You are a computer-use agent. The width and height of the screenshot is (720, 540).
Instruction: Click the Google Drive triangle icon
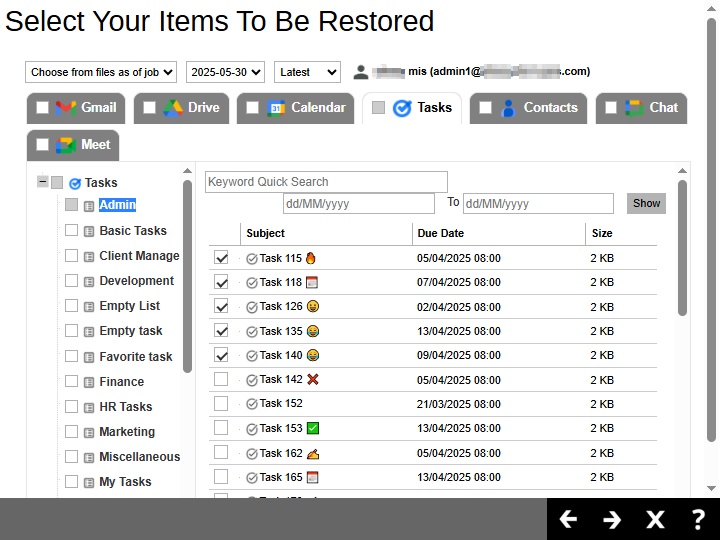[173, 108]
